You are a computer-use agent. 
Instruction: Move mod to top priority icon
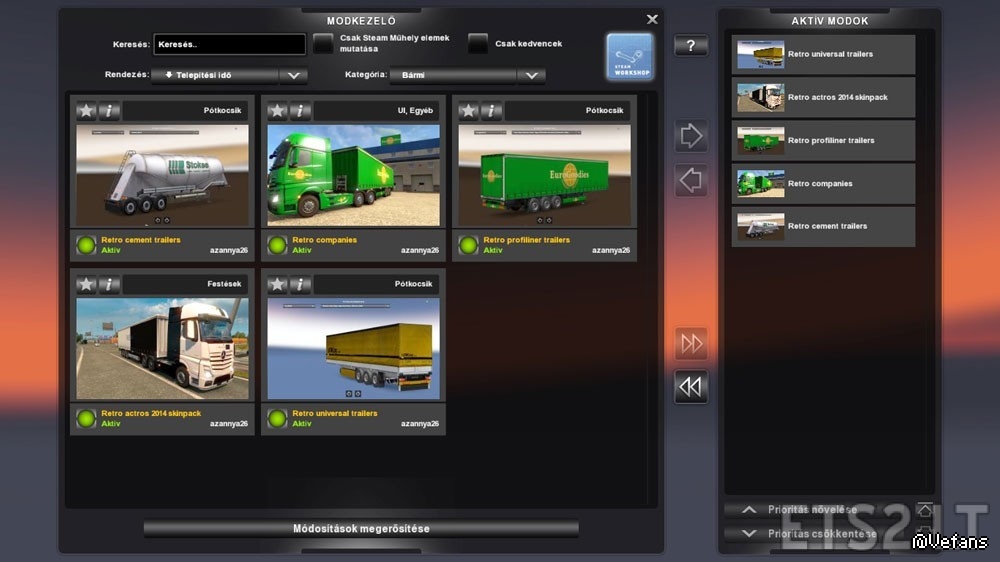point(925,509)
